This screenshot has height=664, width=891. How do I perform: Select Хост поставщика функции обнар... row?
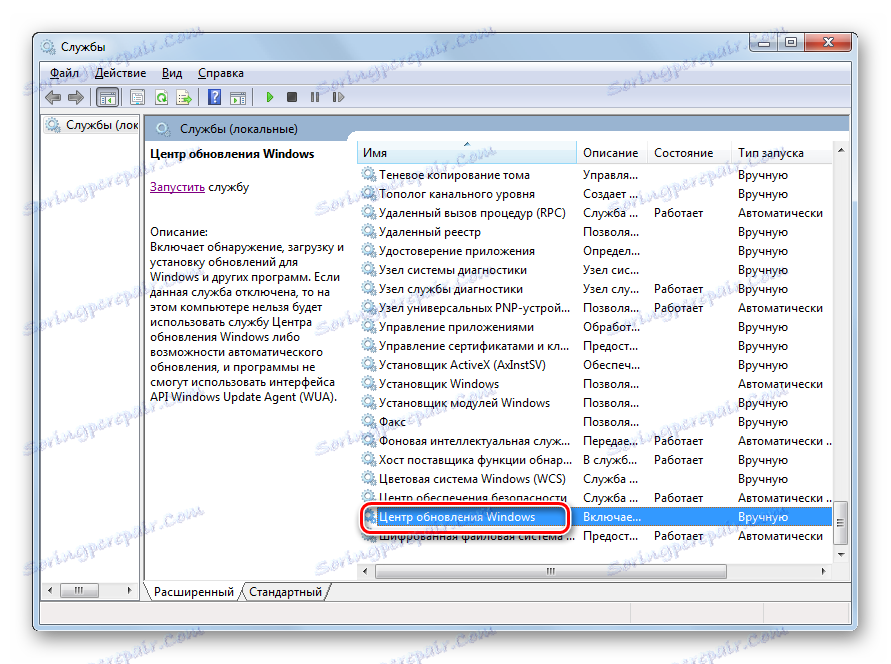coord(596,460)
